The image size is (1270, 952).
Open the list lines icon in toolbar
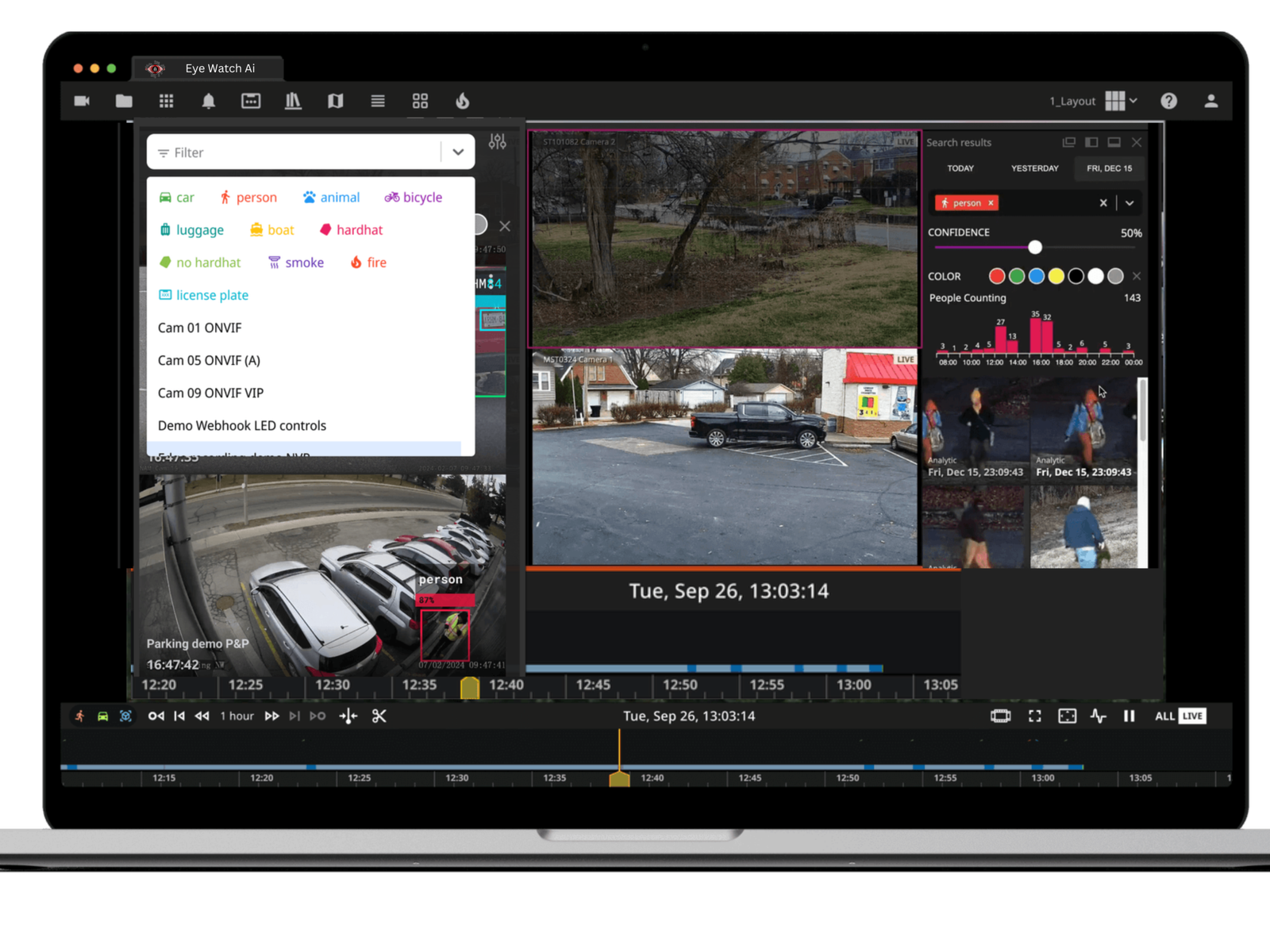378,101
